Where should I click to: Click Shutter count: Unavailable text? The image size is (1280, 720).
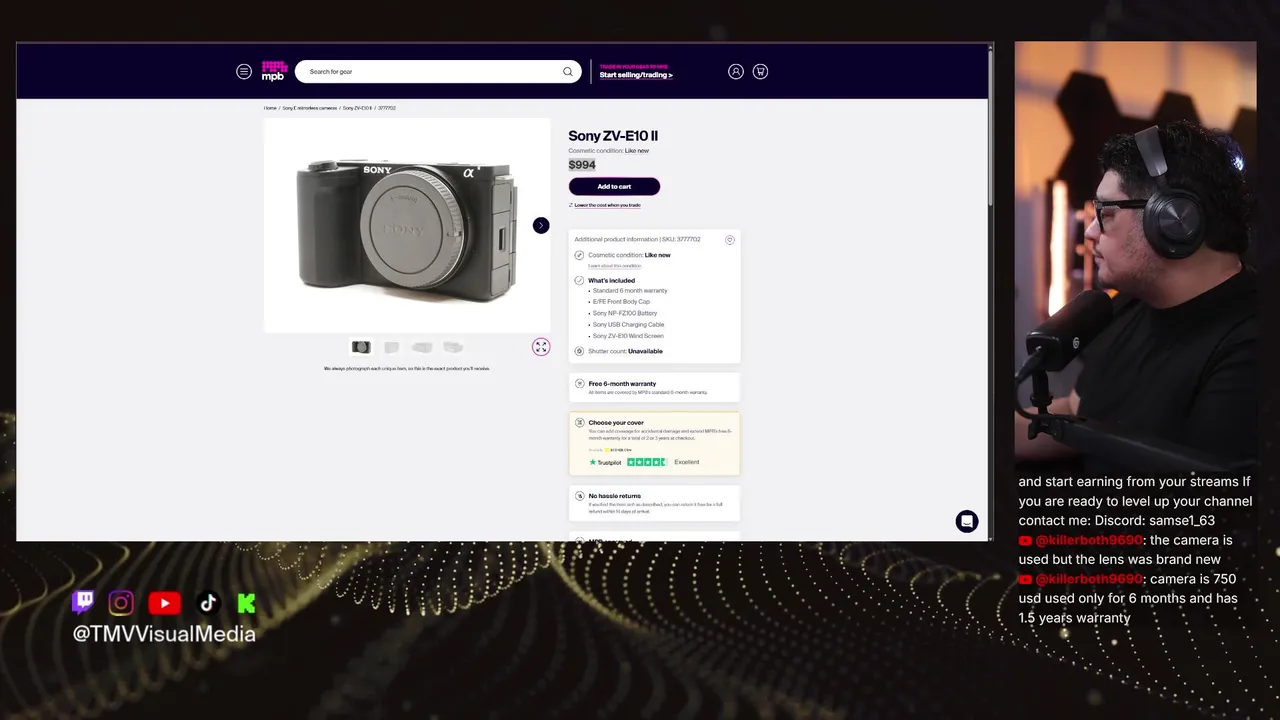tap(625, 351)
